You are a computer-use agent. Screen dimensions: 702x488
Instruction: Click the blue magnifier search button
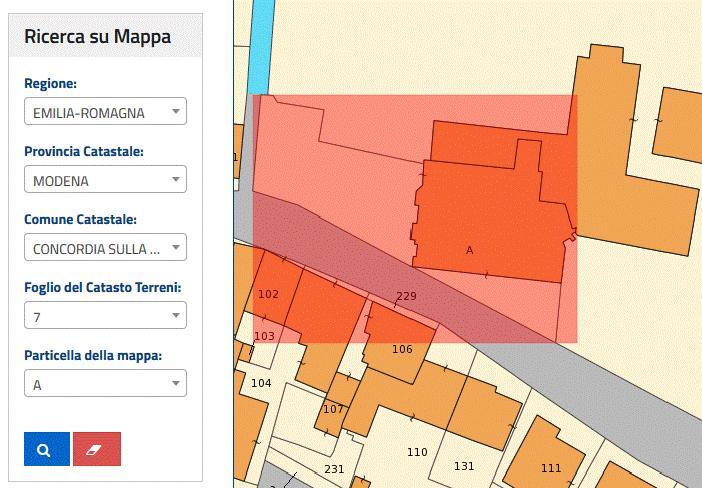coord(46,449)
